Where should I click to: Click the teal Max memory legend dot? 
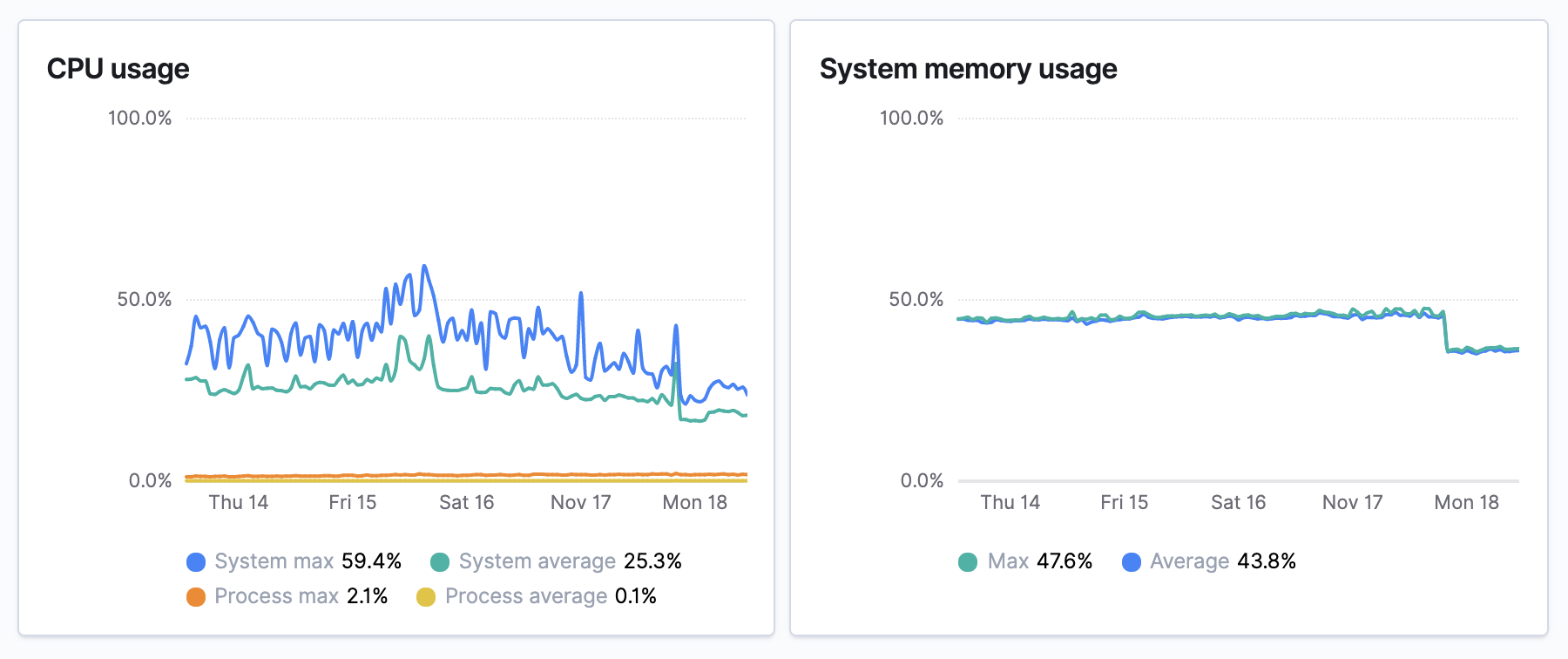[x=968, y=562]
